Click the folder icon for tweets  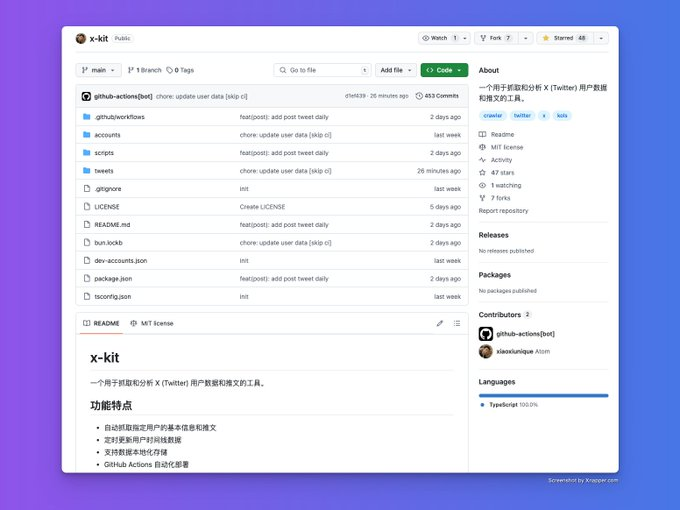(86, 171)
